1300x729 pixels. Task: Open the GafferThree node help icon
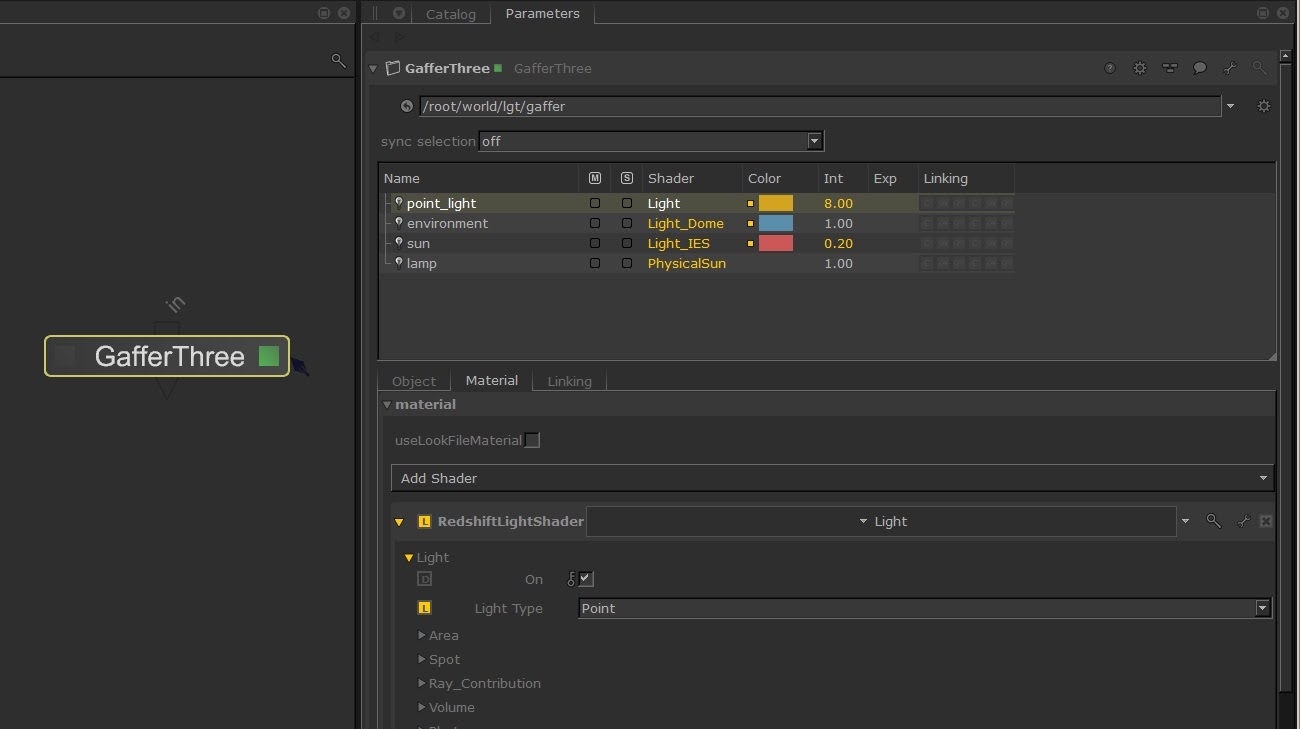(1109, 69)
